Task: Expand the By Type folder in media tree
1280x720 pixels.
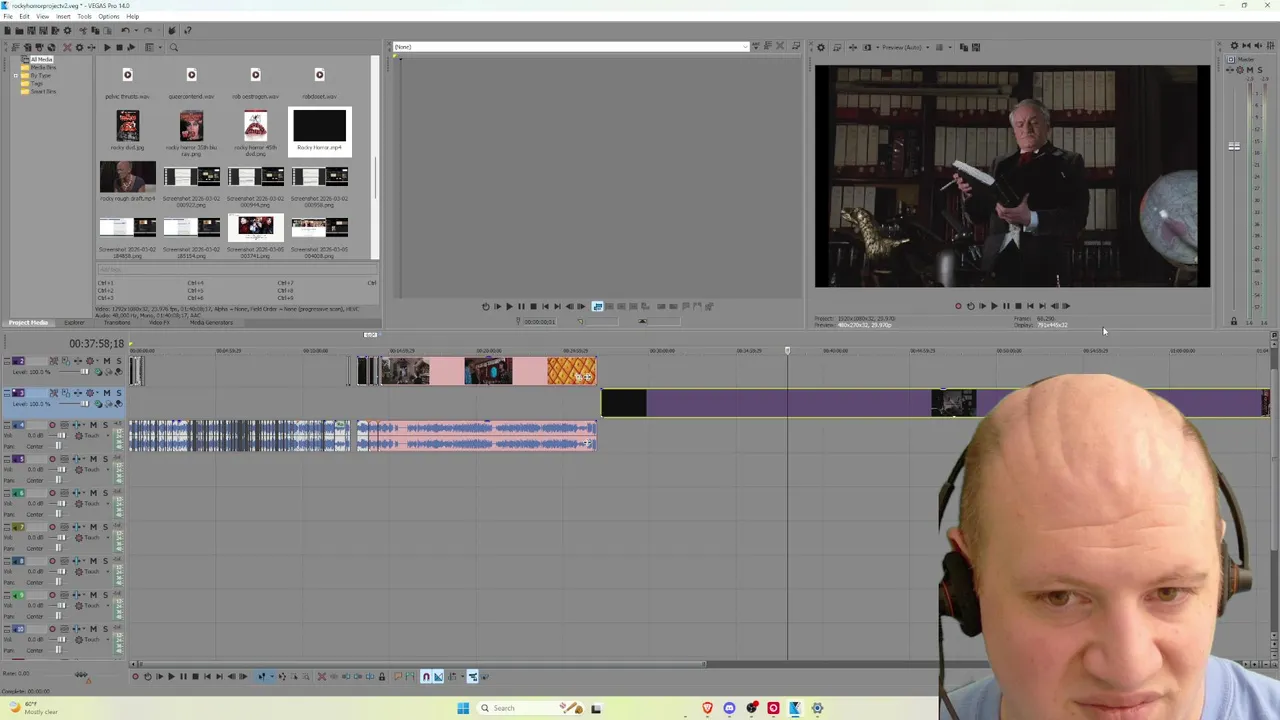Action: point(16,76)
